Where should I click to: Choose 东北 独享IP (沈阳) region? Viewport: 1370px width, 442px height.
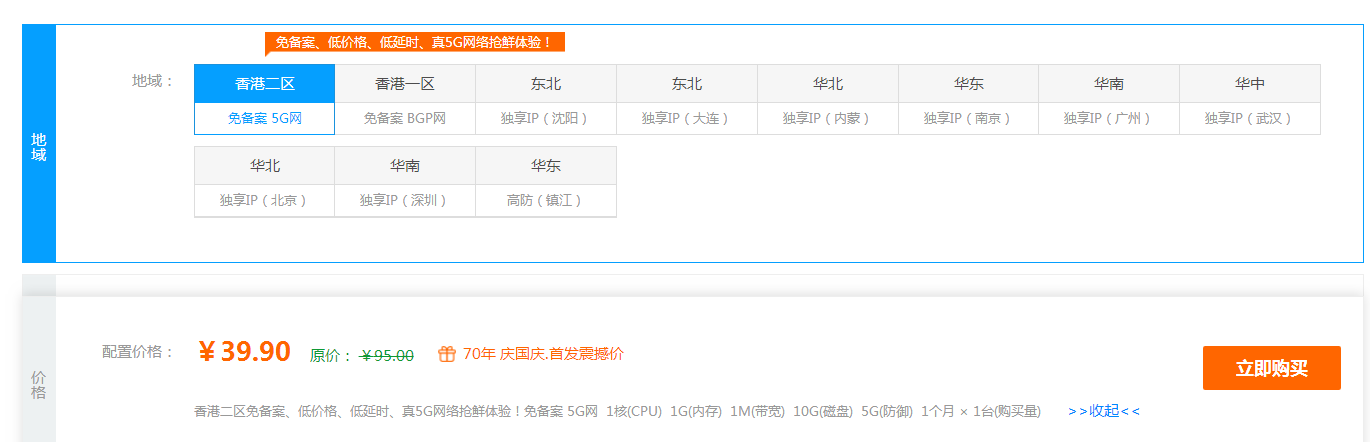(x=545, y=99)
